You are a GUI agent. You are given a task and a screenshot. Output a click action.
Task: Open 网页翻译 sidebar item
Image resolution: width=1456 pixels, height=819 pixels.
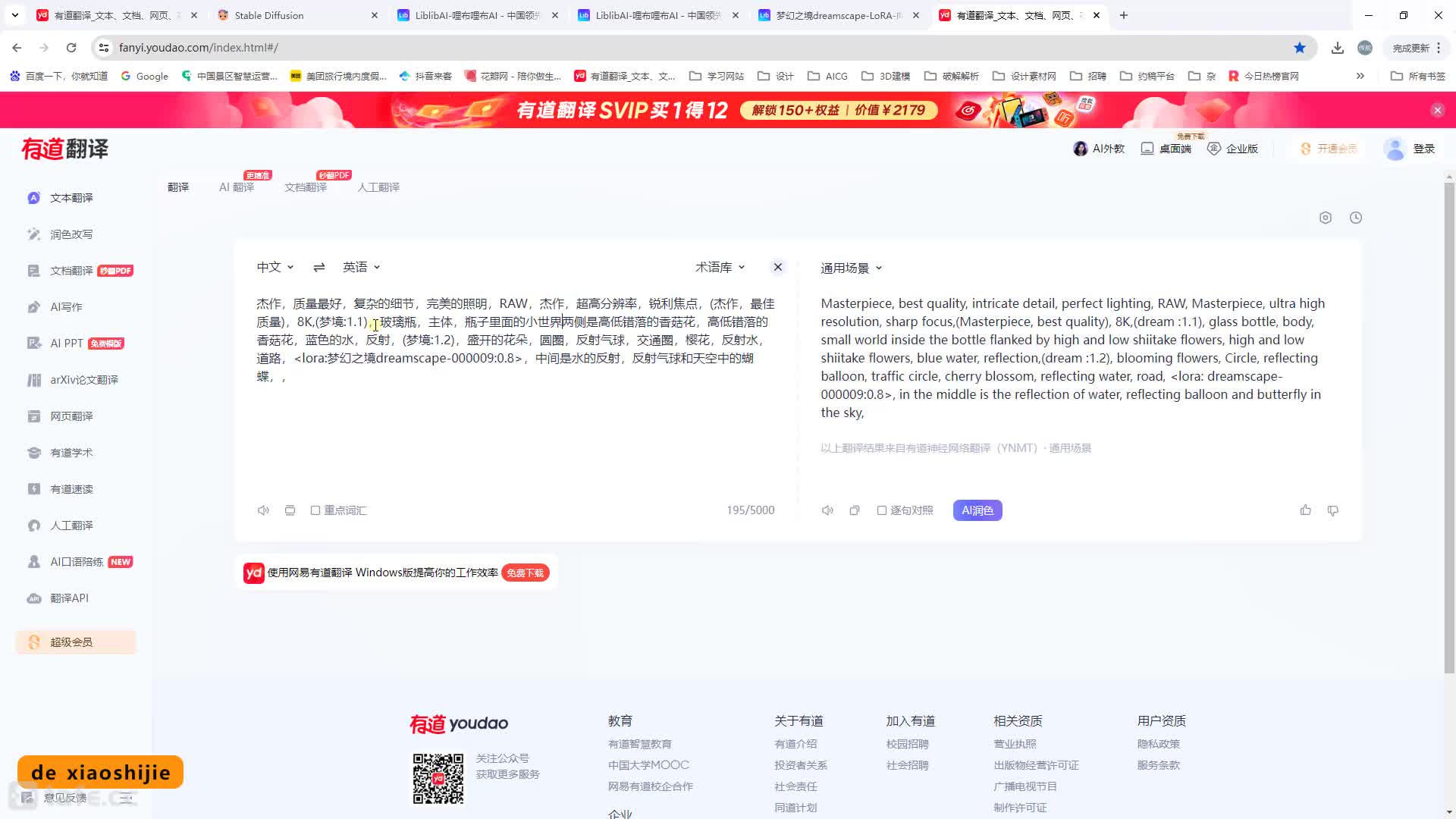tap(71, 416)
